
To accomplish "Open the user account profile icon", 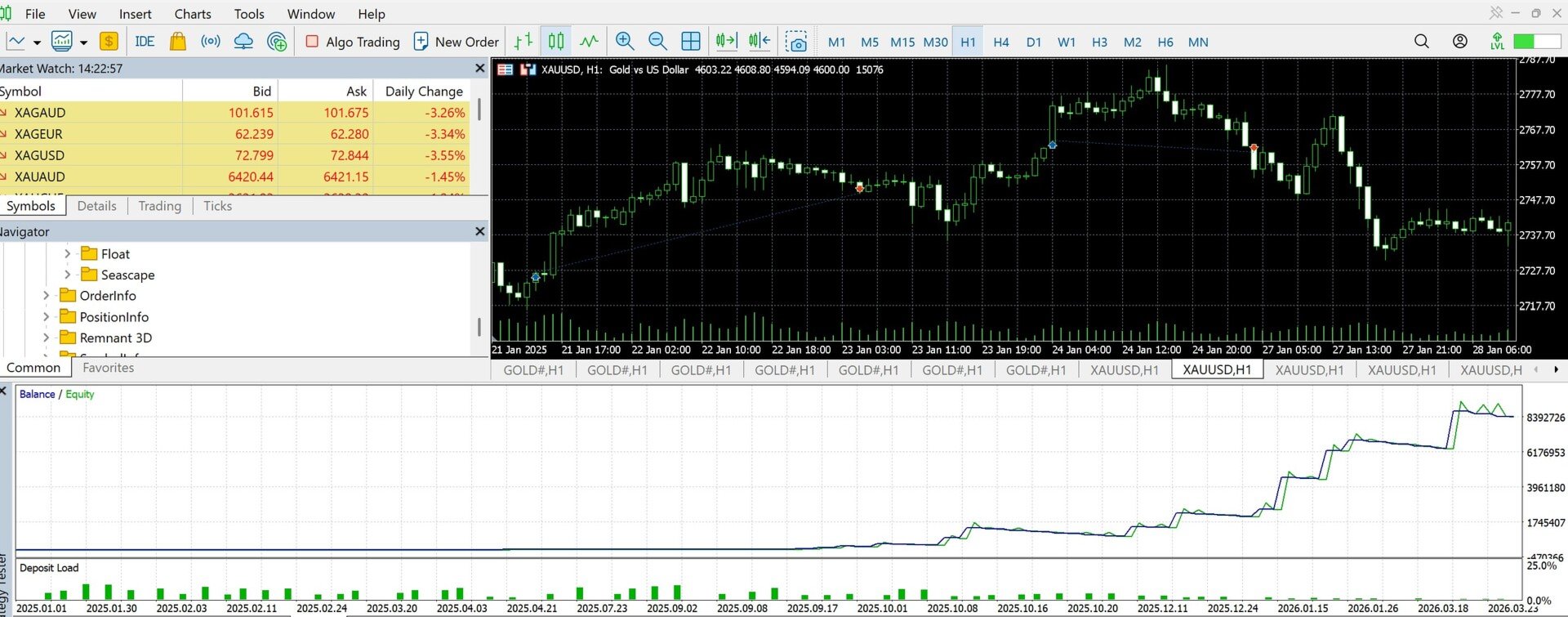I will 1460,41.
